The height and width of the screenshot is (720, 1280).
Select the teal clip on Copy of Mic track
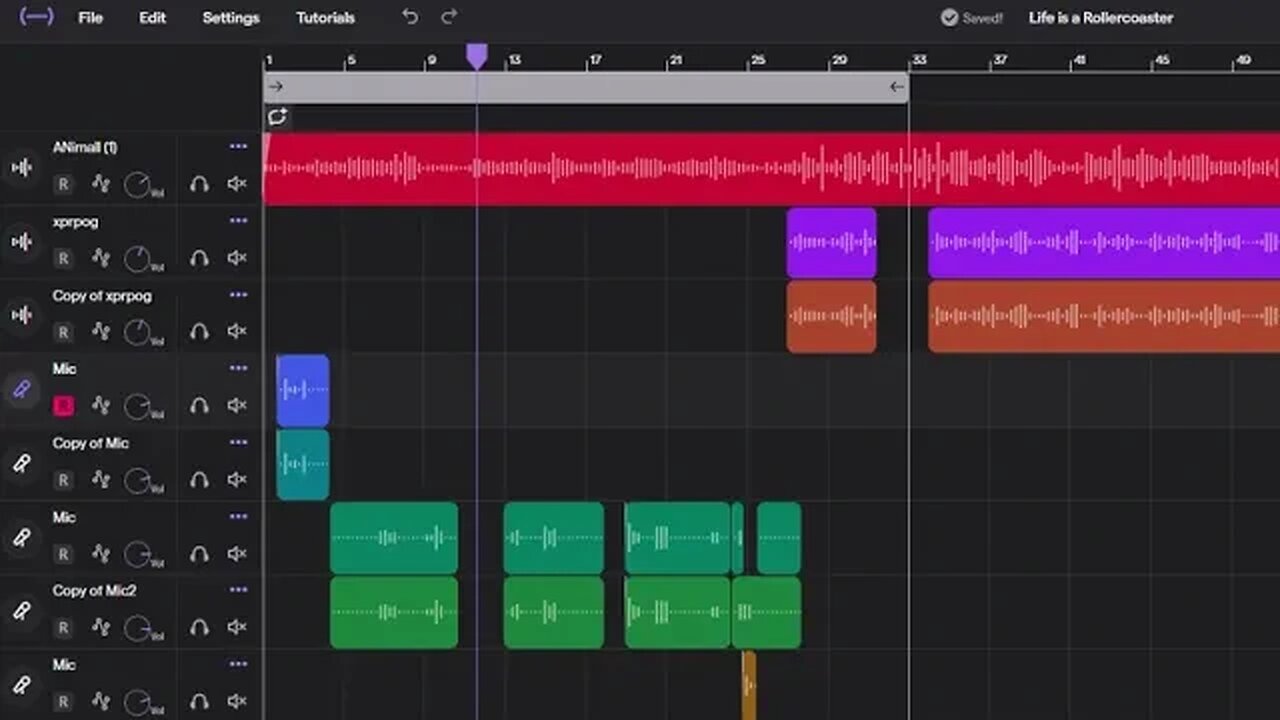coord(302,464)
